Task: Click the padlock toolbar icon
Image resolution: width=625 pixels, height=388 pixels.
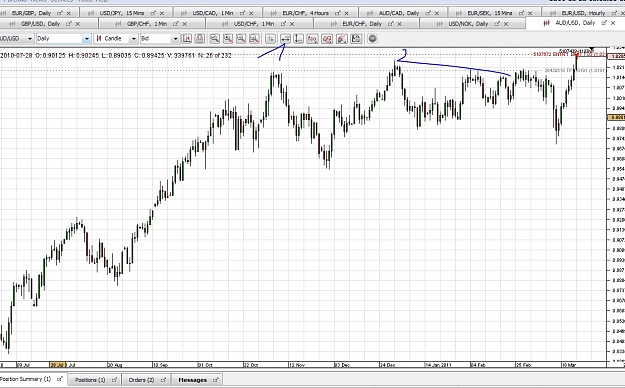Action: [x=200, y=39]
